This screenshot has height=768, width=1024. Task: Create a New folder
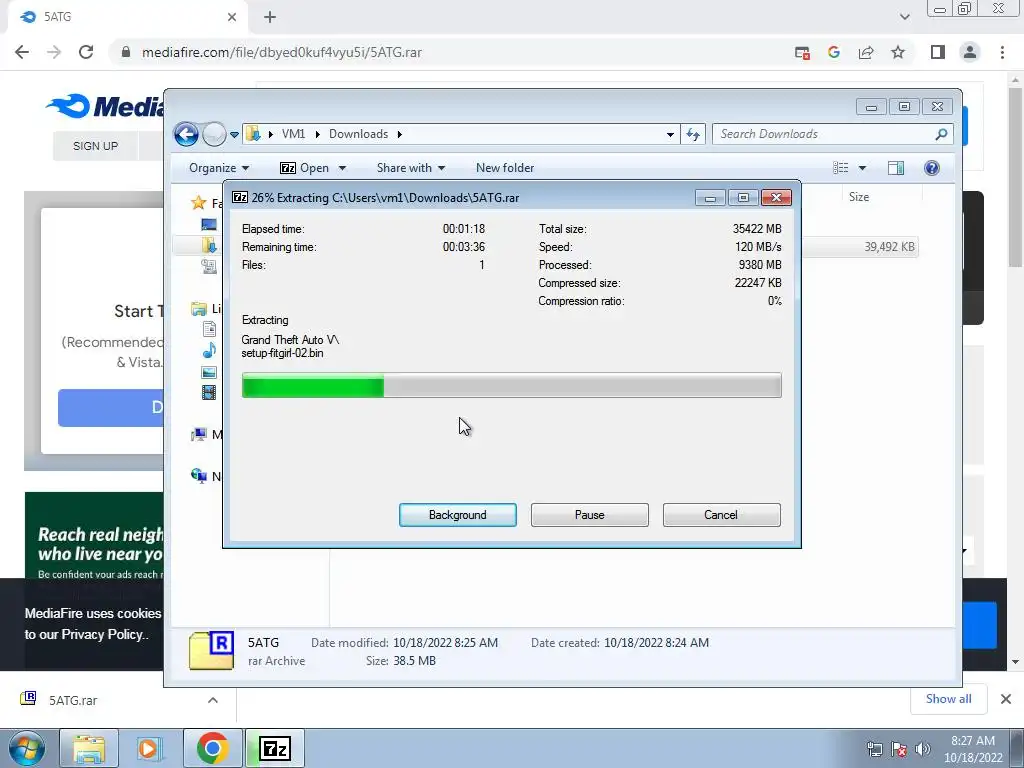505,168
